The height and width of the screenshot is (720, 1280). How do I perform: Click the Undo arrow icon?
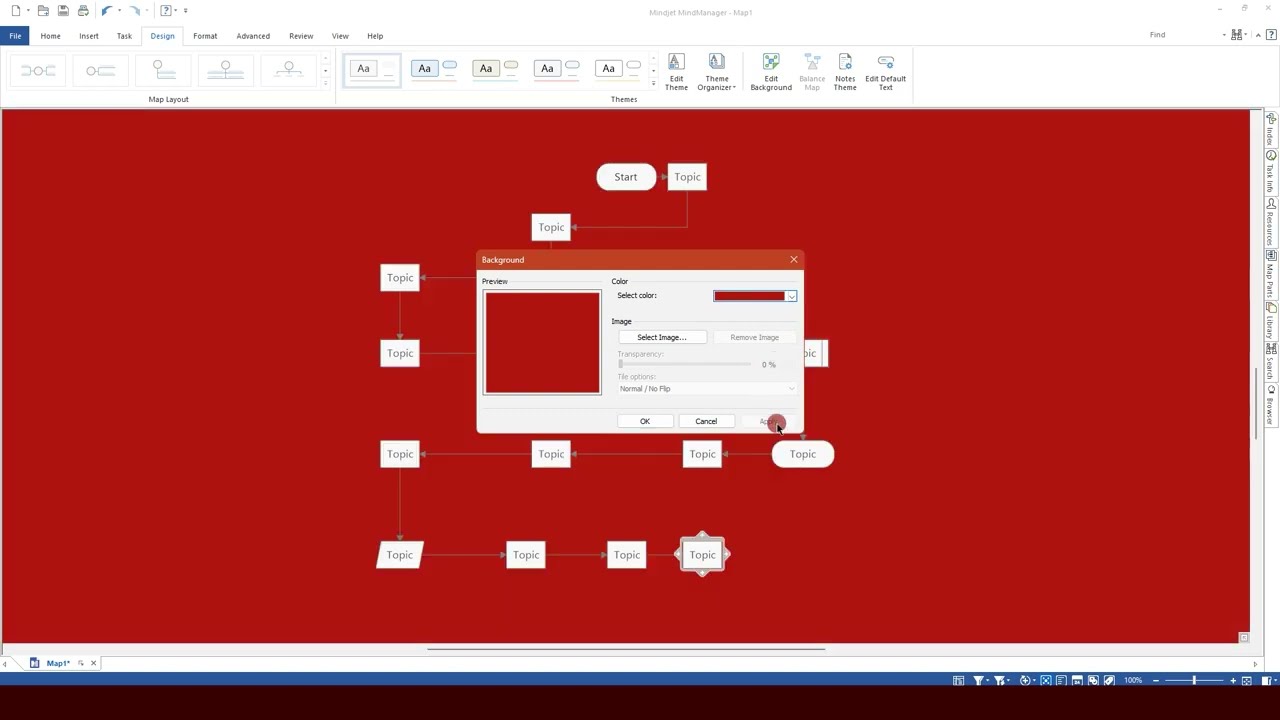pyautogui.click(x=105, y=11)
